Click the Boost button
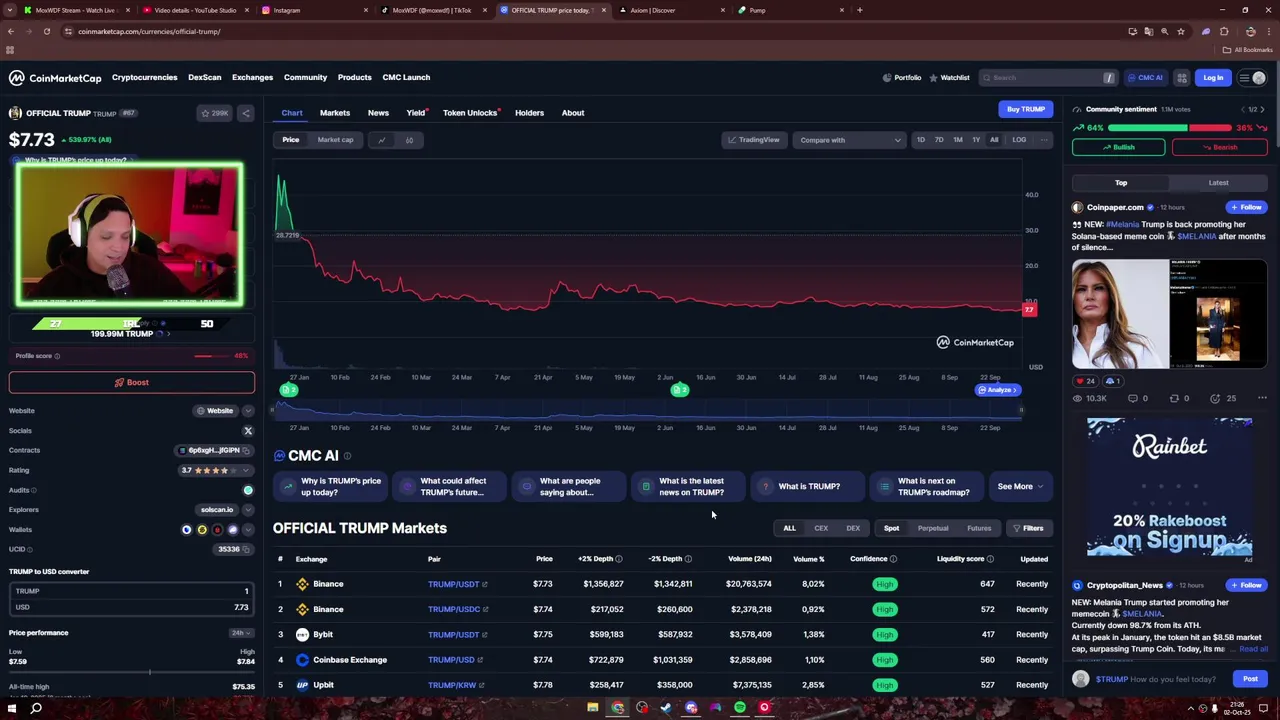Image resolution: width=1280 pixels, height=720 pixels. coord(132,382)
